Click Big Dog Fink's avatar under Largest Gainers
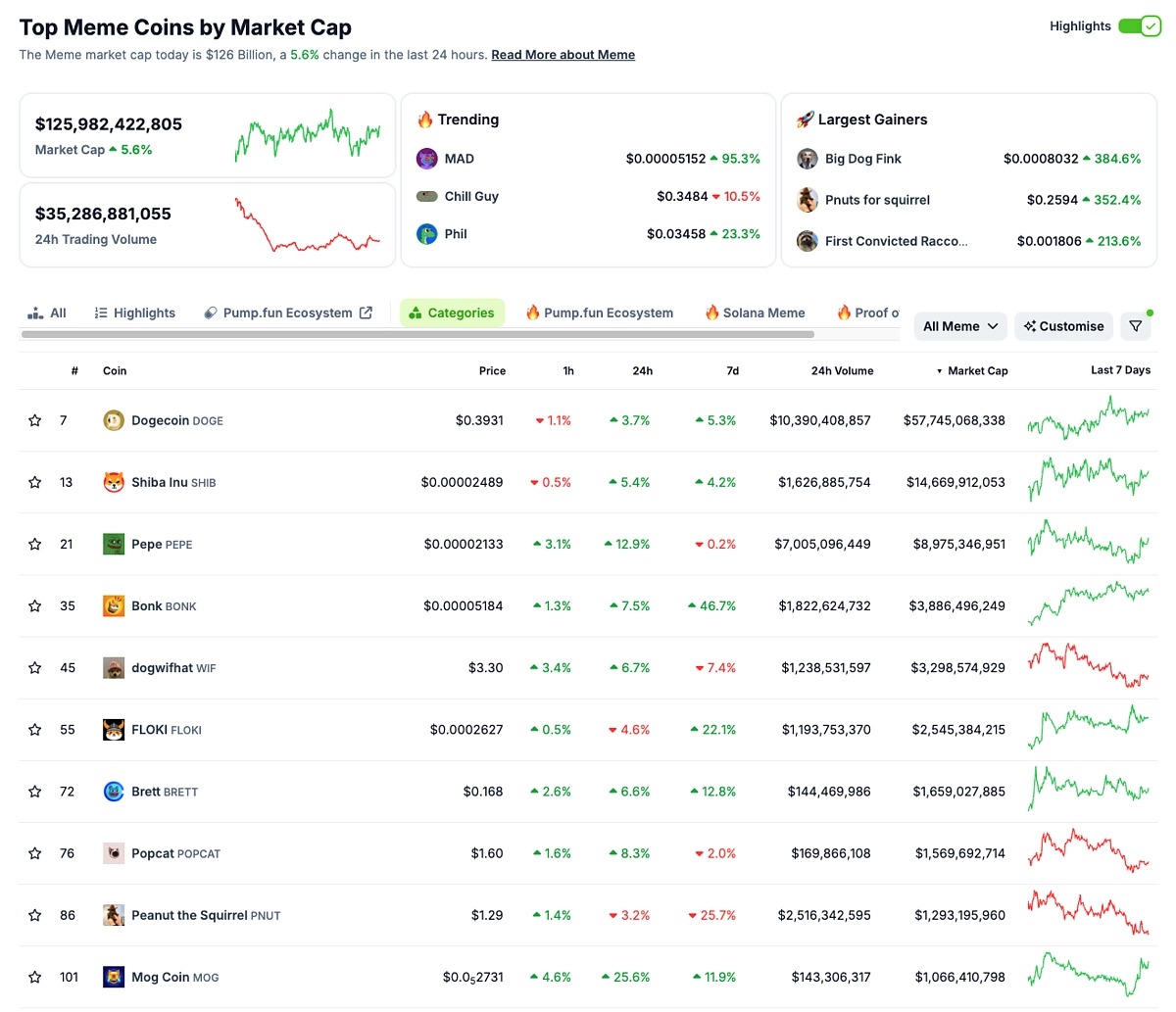1176x1012 pixels. [x=806, y=158]
